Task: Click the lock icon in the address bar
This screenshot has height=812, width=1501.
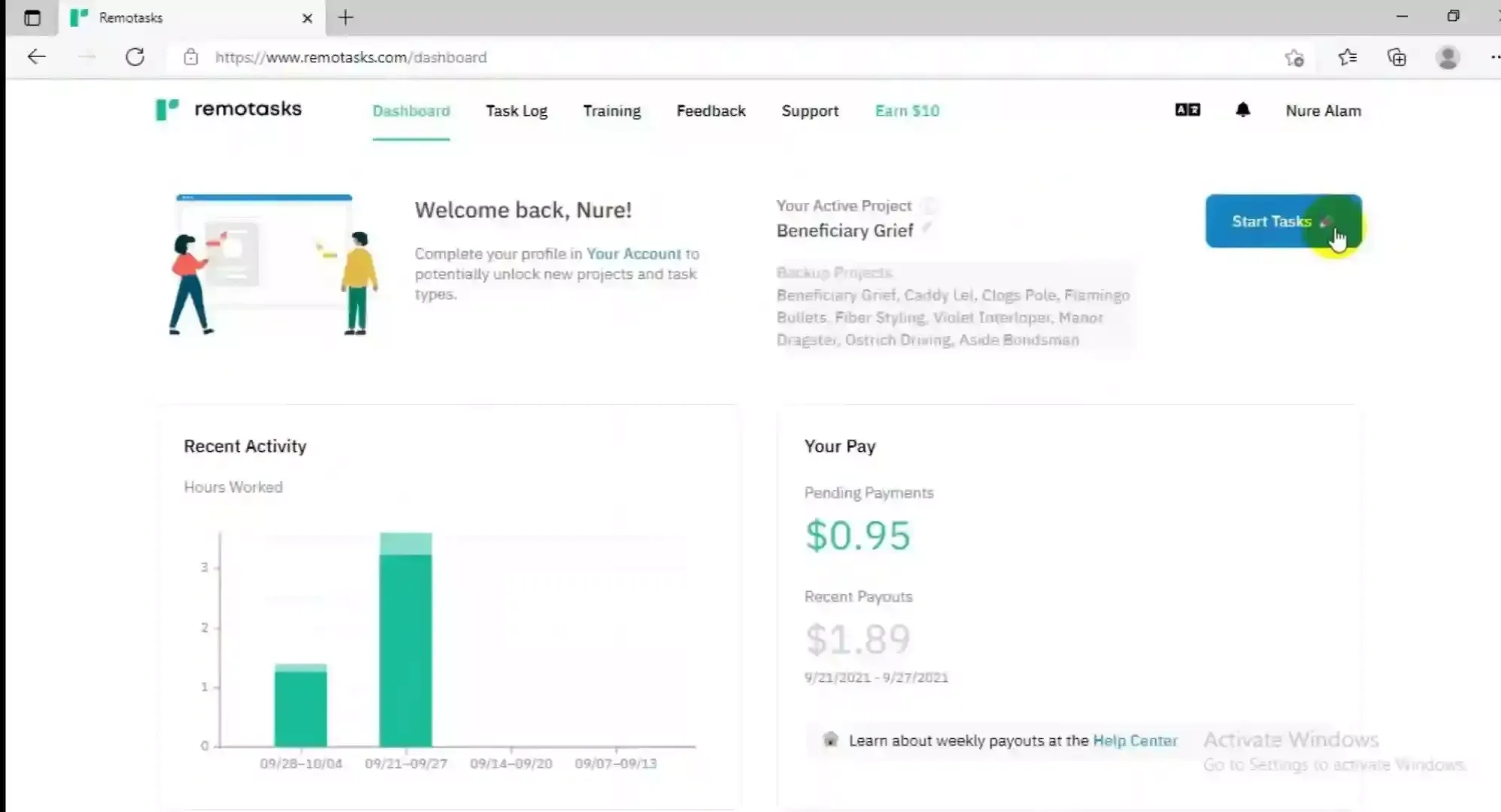Action: [191, 57]
